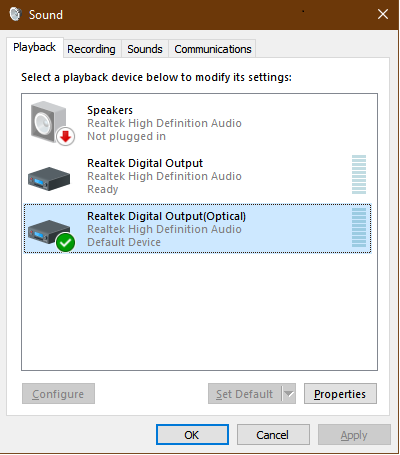The height and width of the screenshot is (455, 400).
Task: Click the Set Default button
Action: click(245, 394)
